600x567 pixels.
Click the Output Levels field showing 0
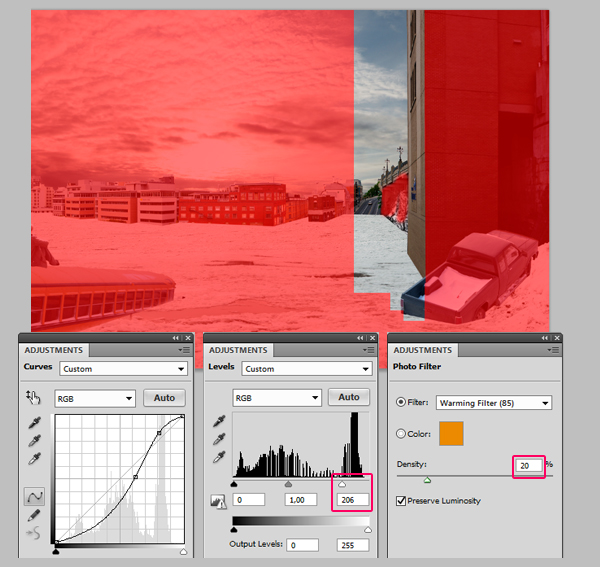point(303,545)
